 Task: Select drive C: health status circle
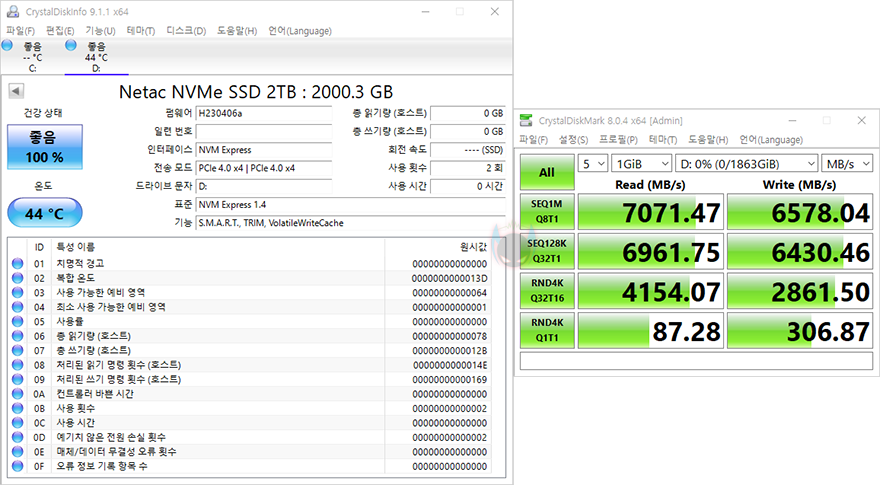7,45
